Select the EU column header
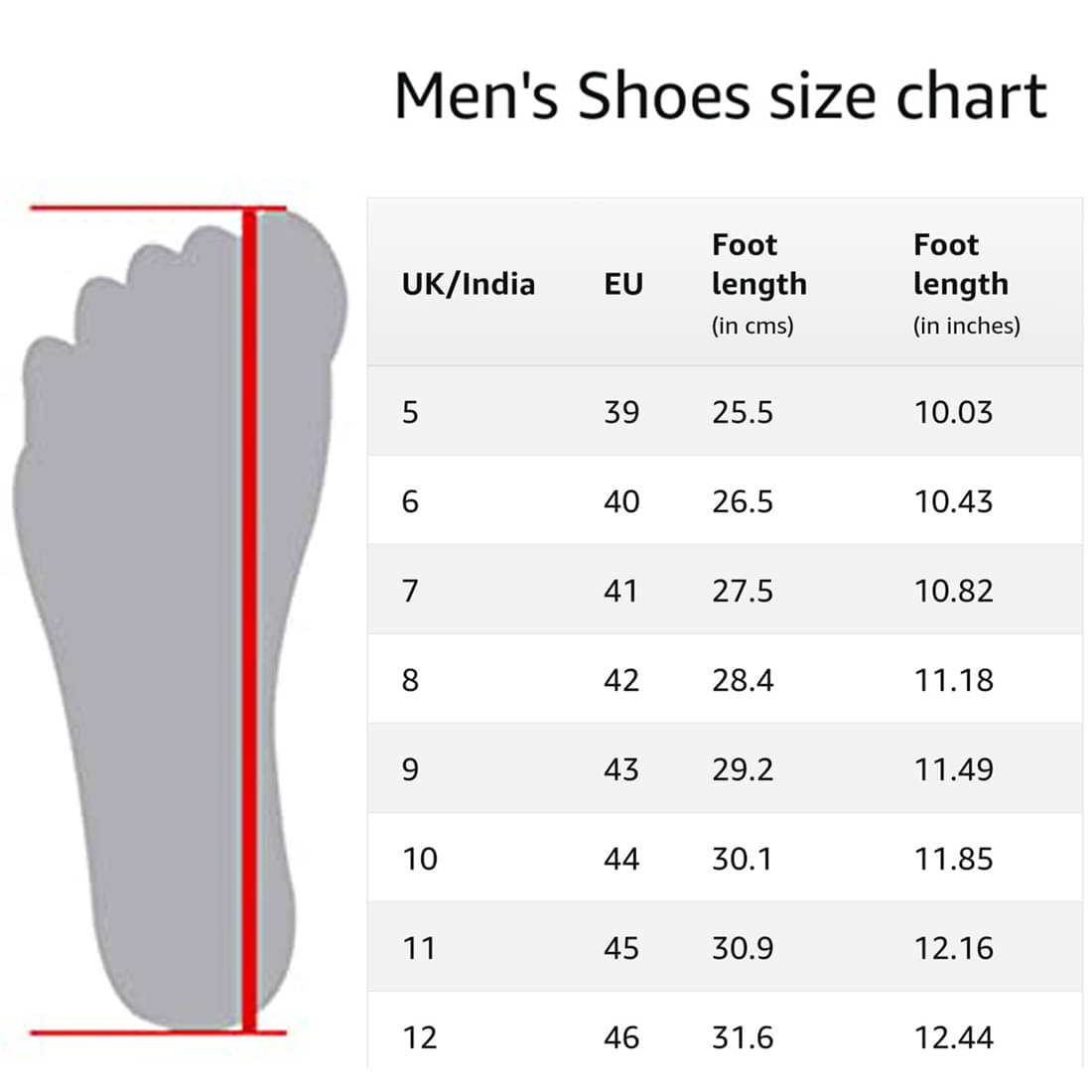The image size is (1092, 1092). 623,284
